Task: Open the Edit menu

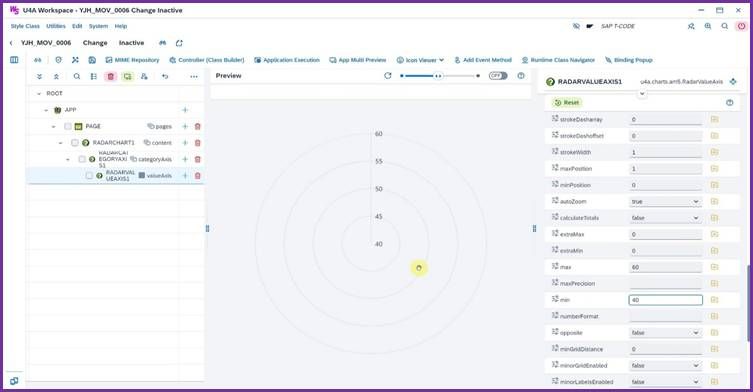Action: (77, 26)
